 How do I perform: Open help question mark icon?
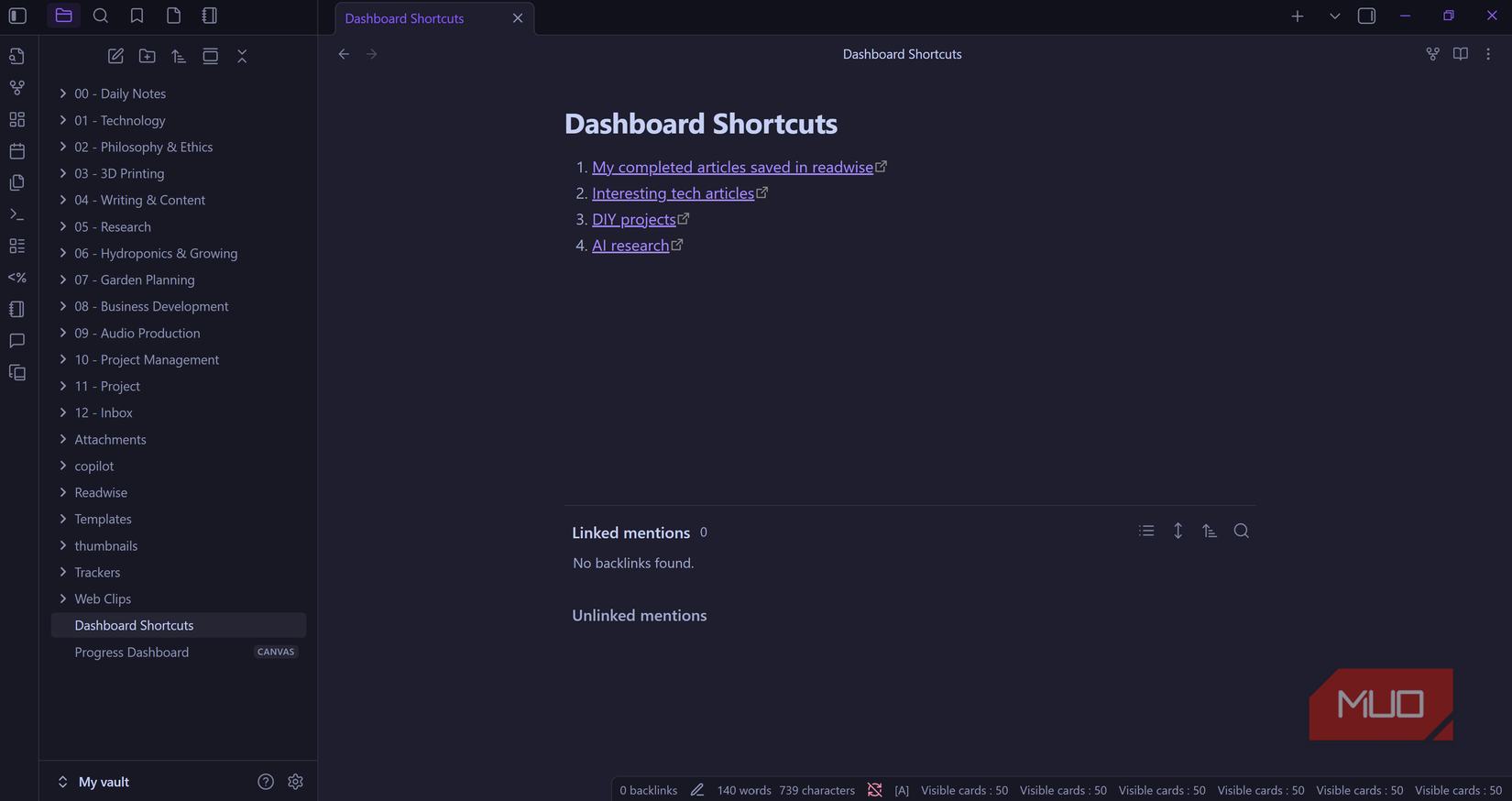[x=266, y=782]
